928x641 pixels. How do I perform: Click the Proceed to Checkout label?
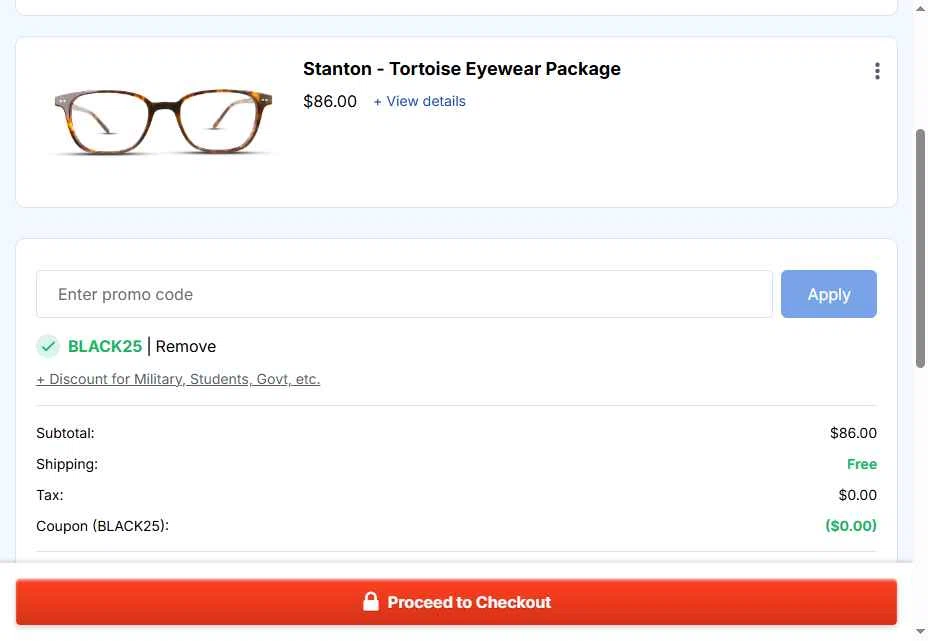pos(469,602)
